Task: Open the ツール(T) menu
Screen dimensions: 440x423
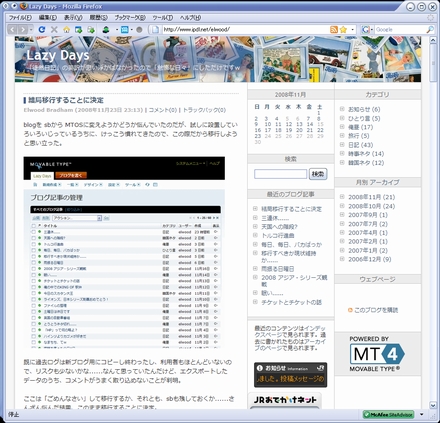Action: 162,18
